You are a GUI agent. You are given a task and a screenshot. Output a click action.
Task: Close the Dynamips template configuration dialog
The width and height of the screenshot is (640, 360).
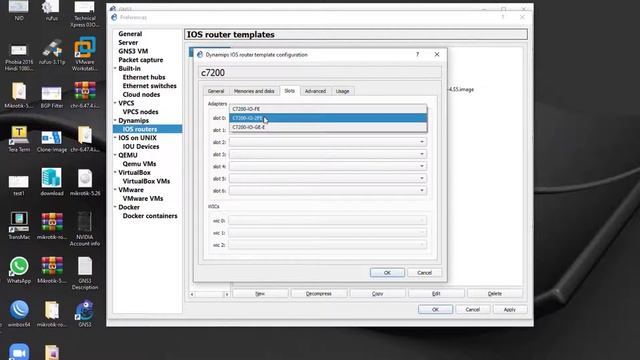tap(437, 54)
